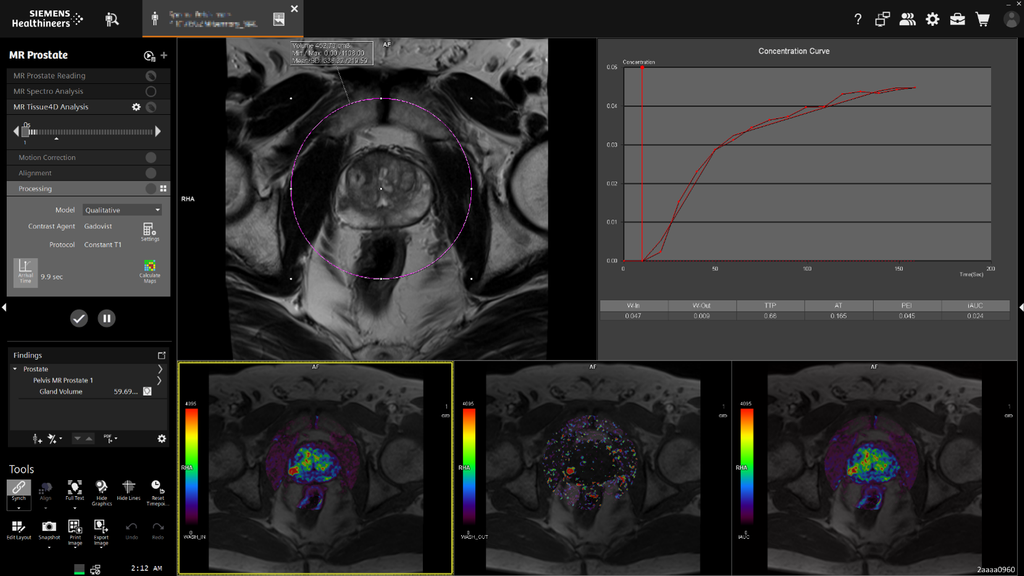
Task: Open the Model Qualitative dropdown
Action: [122, 209]
